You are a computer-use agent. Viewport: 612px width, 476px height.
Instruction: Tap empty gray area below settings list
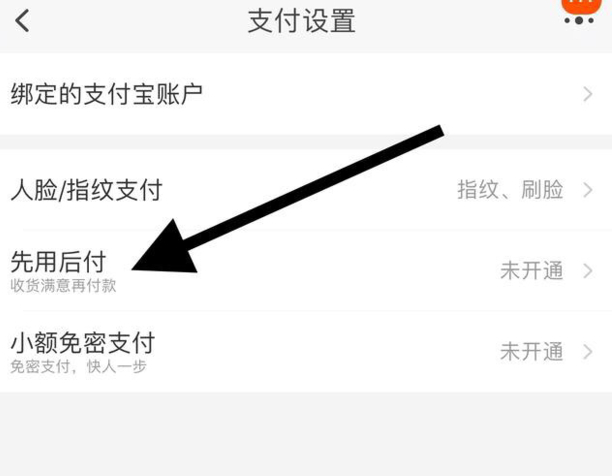pos(306,434)
